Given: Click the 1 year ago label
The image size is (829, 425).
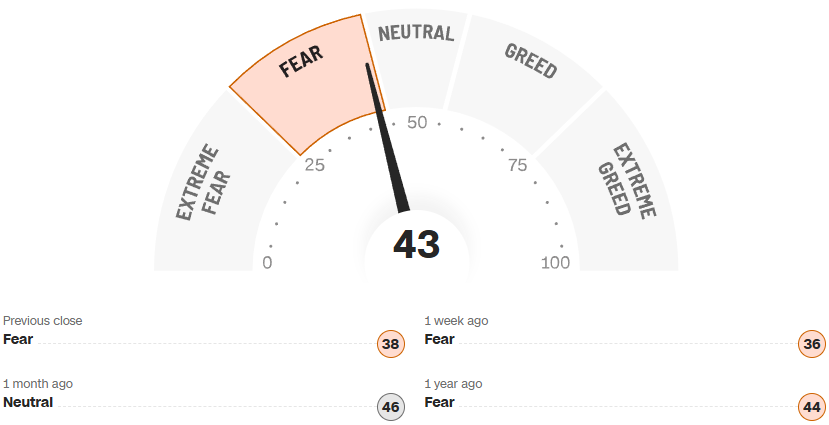Looking at the screenshot, I should [453, 384].
